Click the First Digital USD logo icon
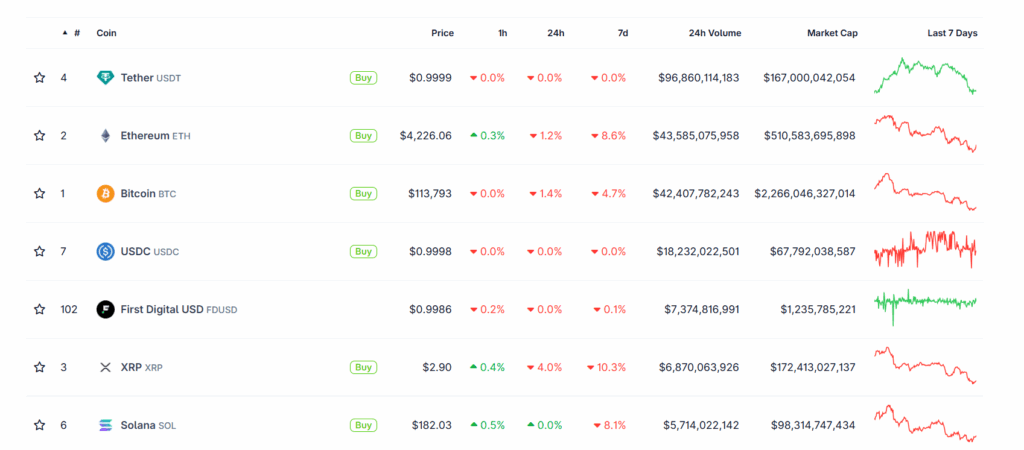This screenshot has height=450, width=1024. click(x=105, y=309)
